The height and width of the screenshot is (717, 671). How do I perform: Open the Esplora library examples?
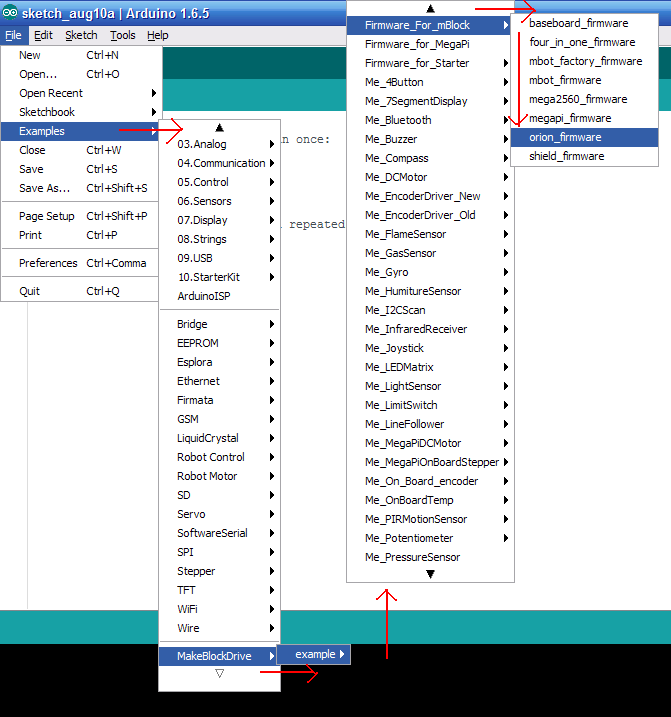[x=220, y=362]
